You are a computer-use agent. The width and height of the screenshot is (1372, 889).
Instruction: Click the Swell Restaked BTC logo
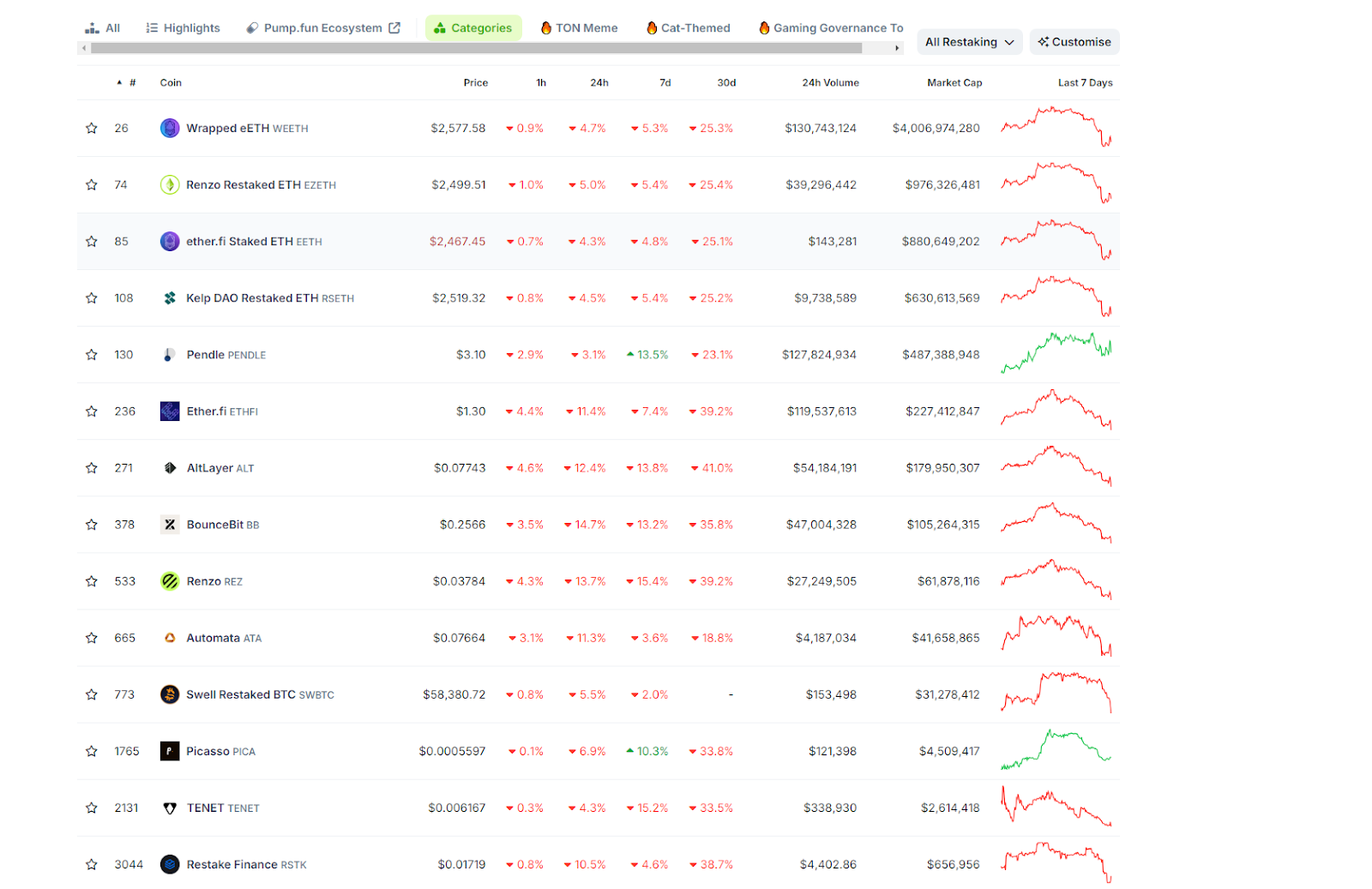170,694
